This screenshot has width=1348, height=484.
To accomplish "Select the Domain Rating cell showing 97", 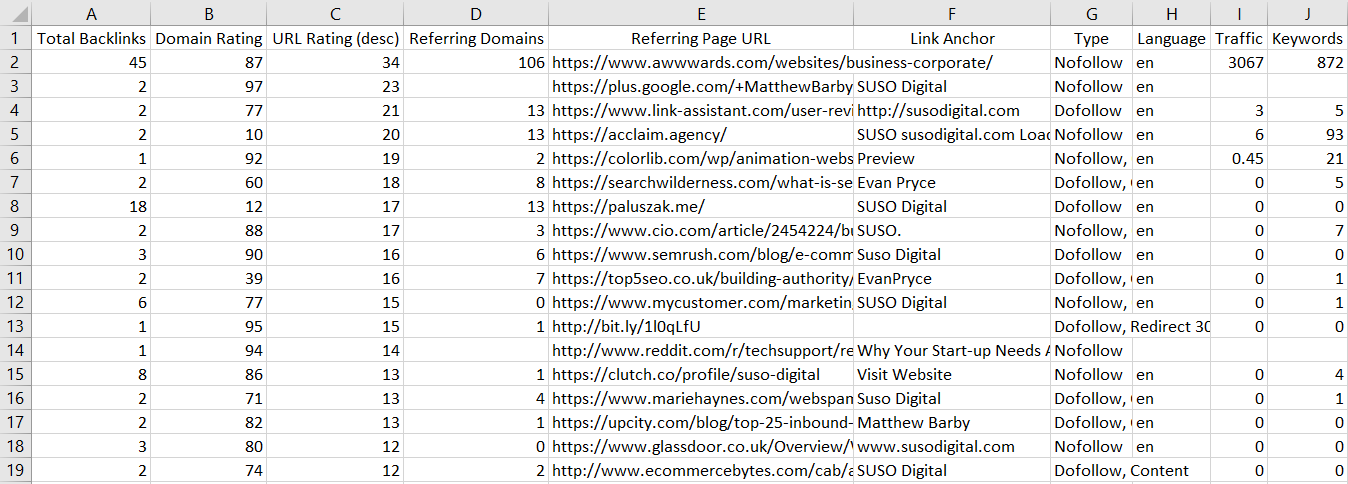I will [x=209, y=87].
